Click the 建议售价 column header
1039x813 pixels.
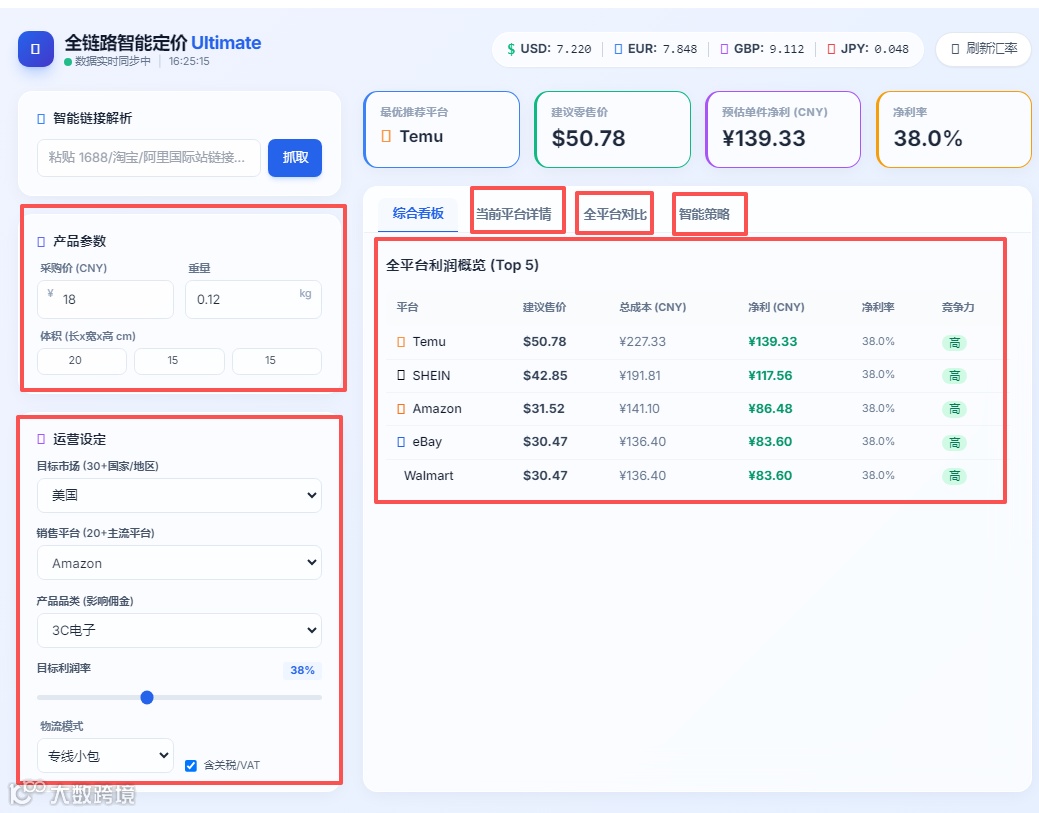click(x=545, y=307)
